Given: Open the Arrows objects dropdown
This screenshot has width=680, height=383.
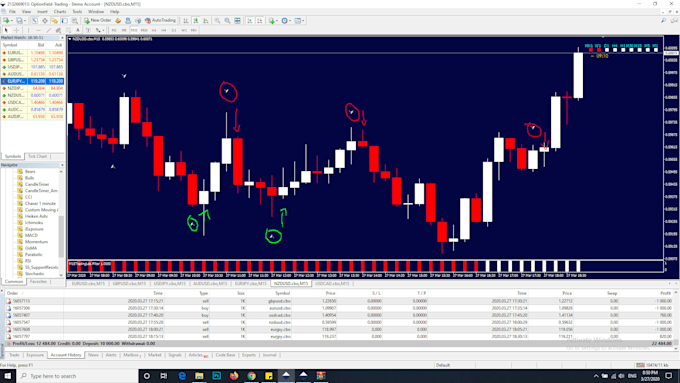Looking at the screenshot, I should 100,30.
